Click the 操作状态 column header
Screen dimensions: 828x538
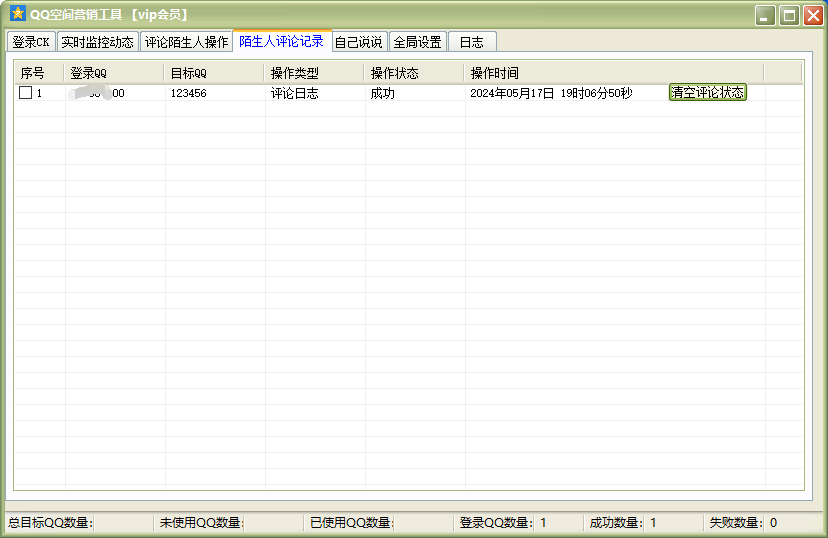(x=413, y=73)
